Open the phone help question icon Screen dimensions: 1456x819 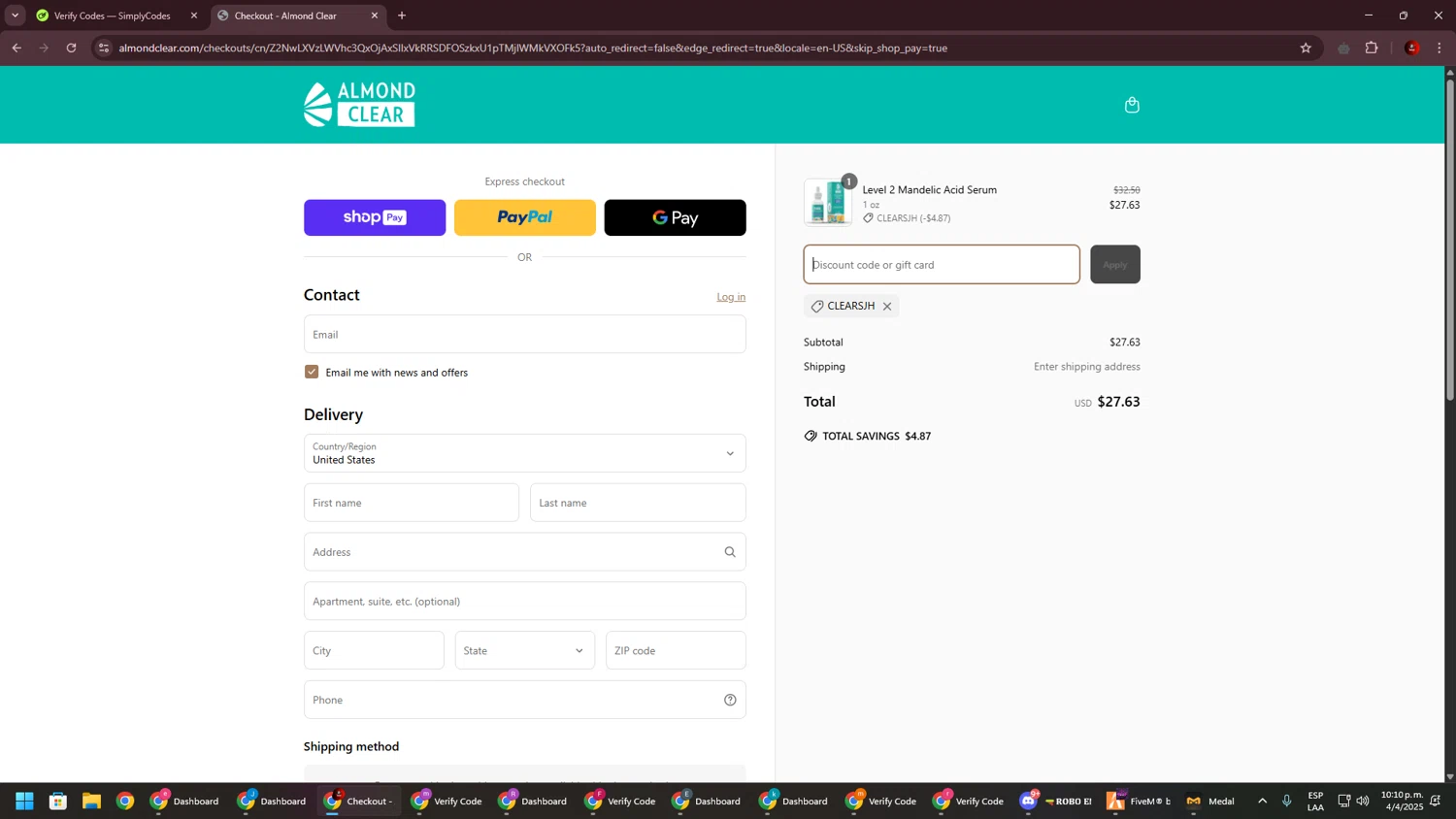730,700
